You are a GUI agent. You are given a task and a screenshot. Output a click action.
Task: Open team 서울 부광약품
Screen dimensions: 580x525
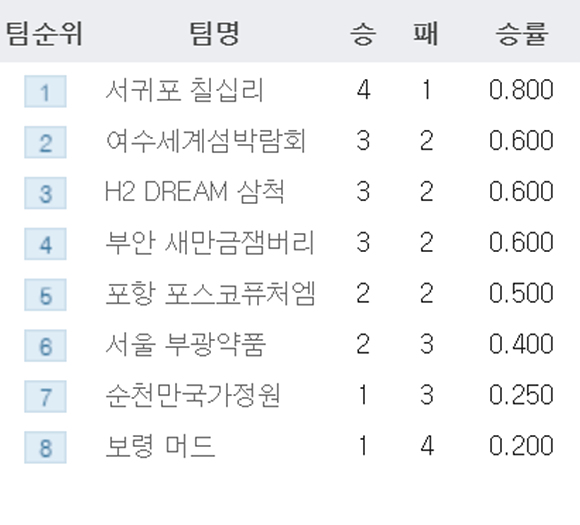click(185, 344)
